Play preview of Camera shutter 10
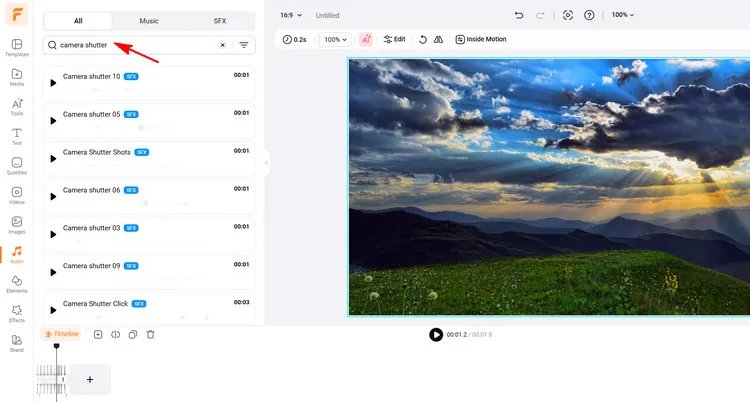Screen dimensions: 750x402 [53, 83]
